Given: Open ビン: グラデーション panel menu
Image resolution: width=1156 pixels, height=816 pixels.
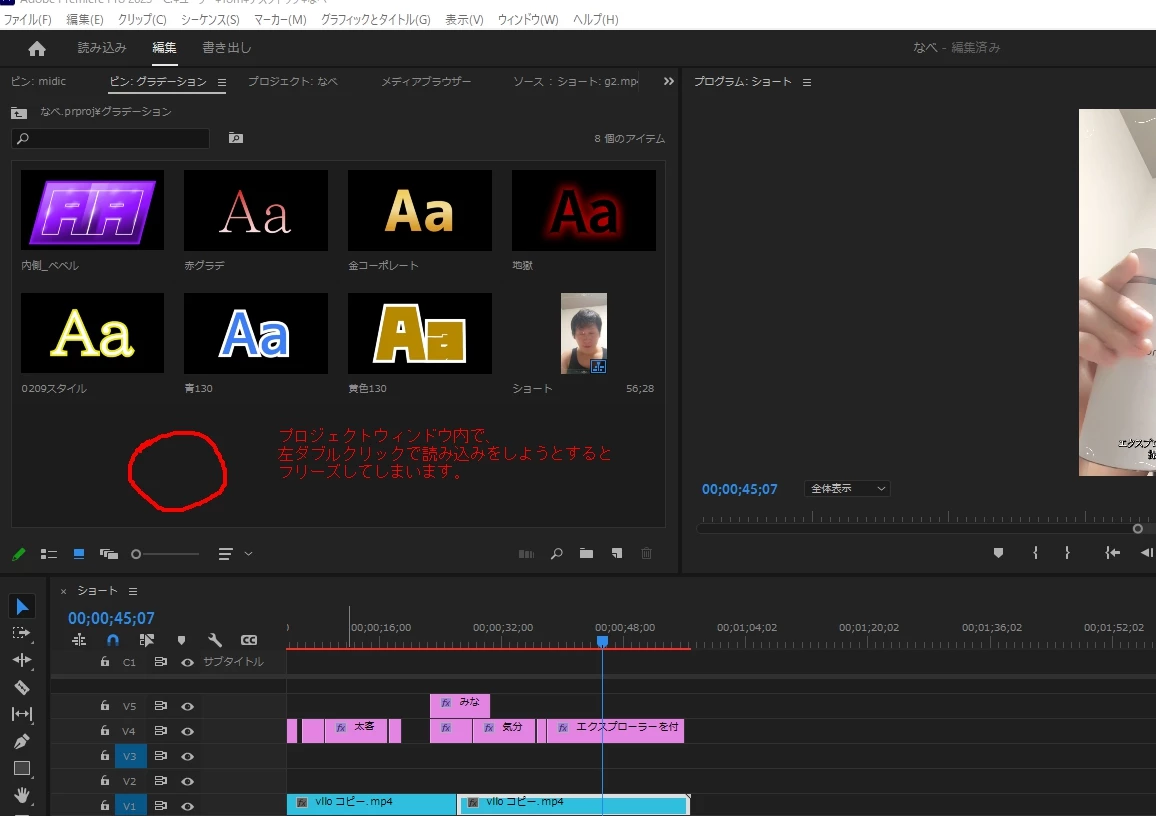Looking at the screenshot, I should tap(221, 83).
